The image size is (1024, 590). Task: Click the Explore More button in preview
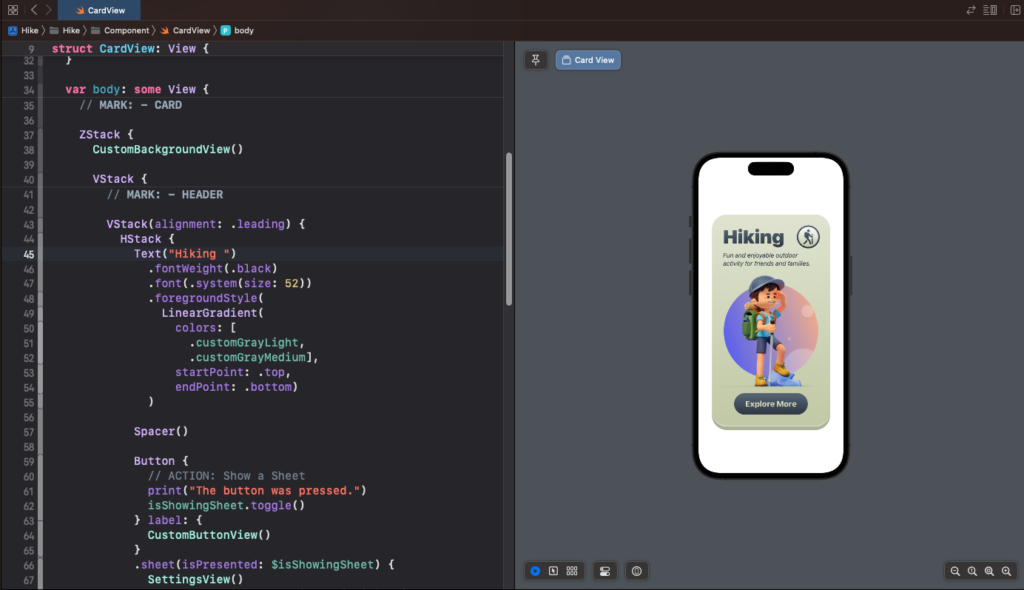pos(770,404)
